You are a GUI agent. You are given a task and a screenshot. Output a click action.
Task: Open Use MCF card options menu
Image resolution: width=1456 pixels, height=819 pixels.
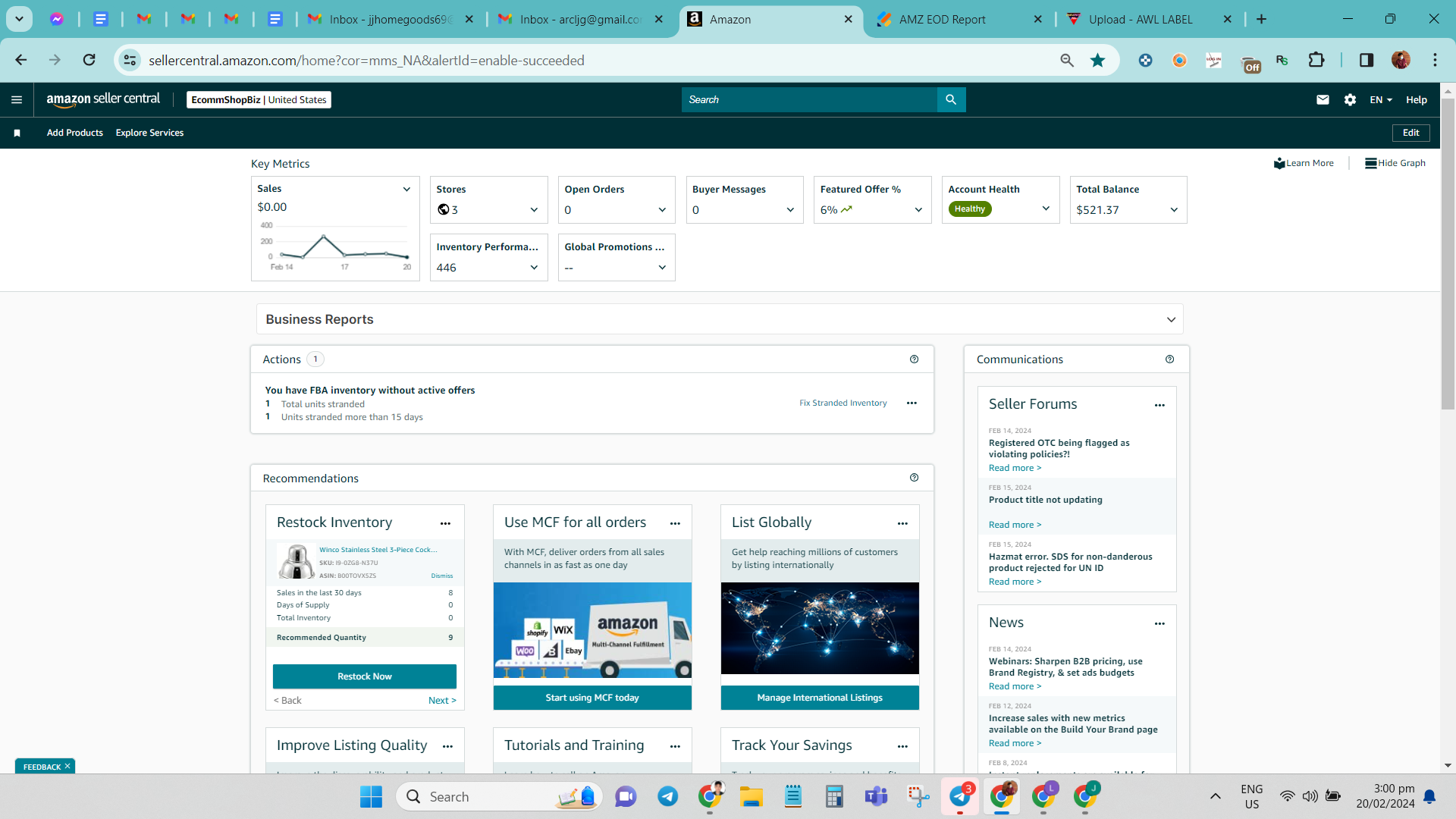pyautogui.click(x=675, y=524)
